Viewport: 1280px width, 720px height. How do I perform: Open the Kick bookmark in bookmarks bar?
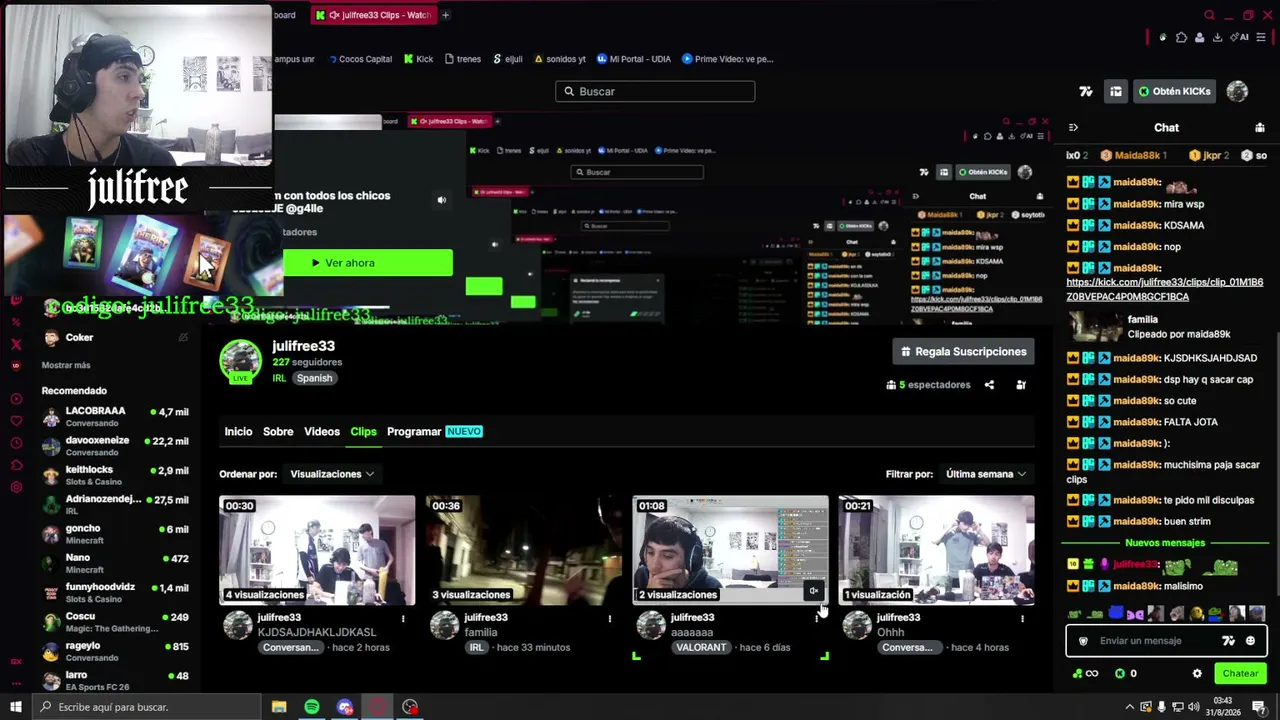tap(418, 59)
